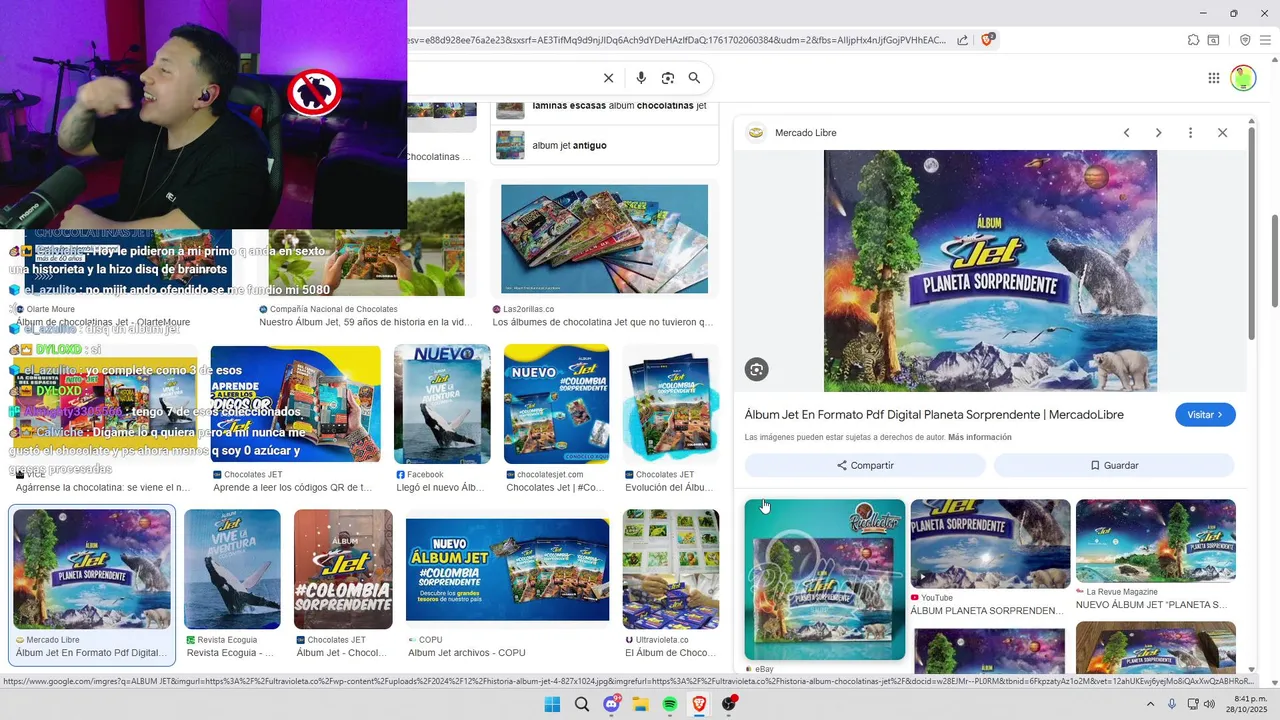Image resolution: width=1280 pixels, height=720 pixels.
Task: Open the Windows Start menu
Action: point(552,704)
